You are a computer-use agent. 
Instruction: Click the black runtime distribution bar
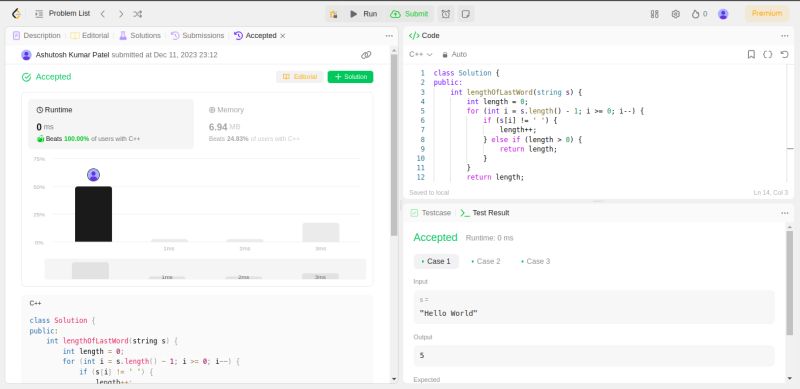point(93,214)
